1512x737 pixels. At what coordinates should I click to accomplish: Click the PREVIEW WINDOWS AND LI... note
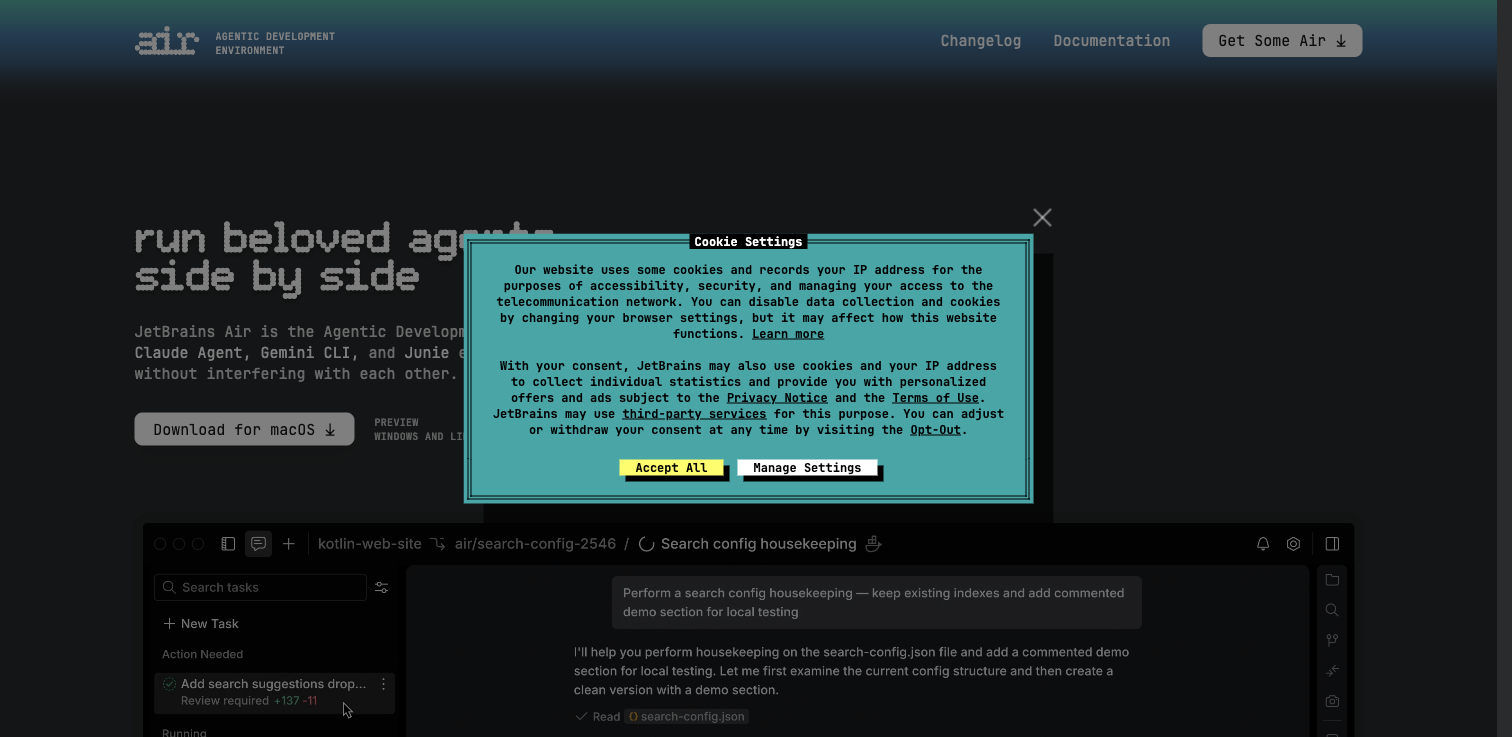tap(418, 430)
